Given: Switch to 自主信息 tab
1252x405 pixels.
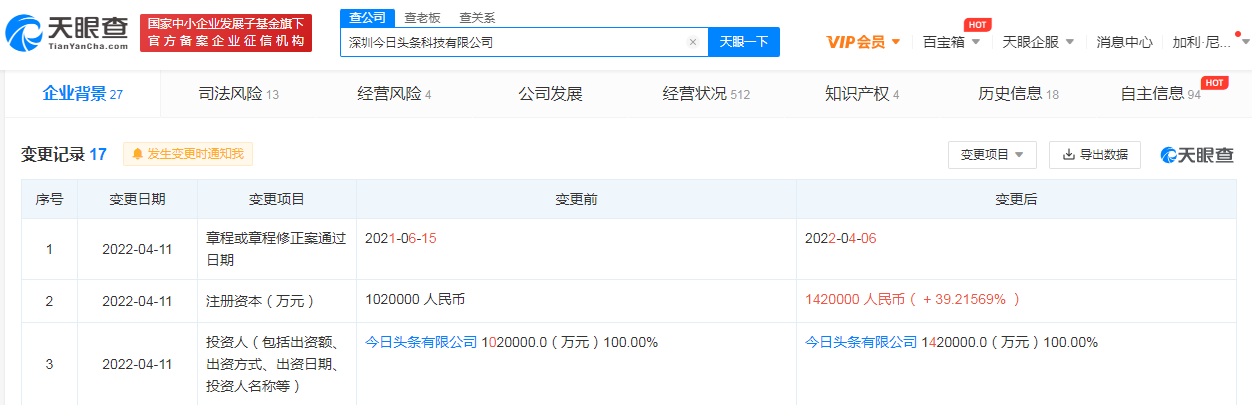Looking at the screenshot, I should coord(1161,94).
